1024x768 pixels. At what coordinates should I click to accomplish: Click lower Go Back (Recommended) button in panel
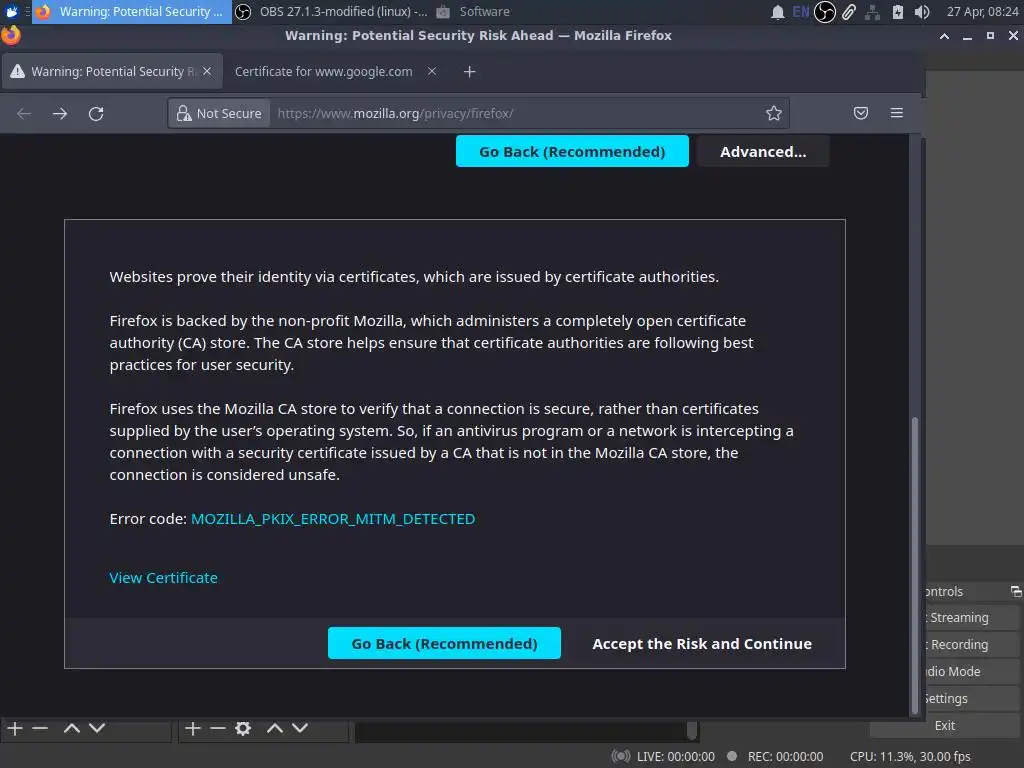pyautogui.click(x=444, y=643)
